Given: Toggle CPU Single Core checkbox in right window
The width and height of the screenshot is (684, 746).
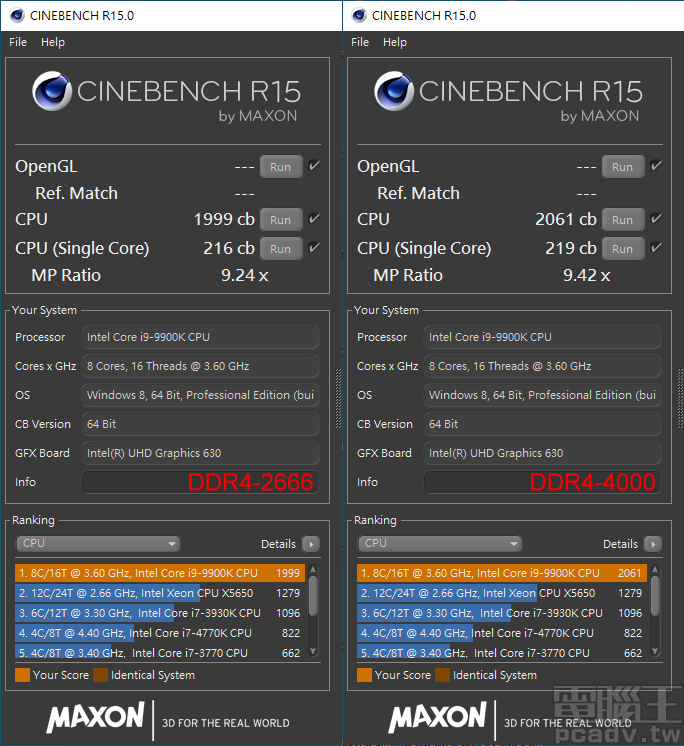Looking at the screenshot, I should tap(656, 248).
